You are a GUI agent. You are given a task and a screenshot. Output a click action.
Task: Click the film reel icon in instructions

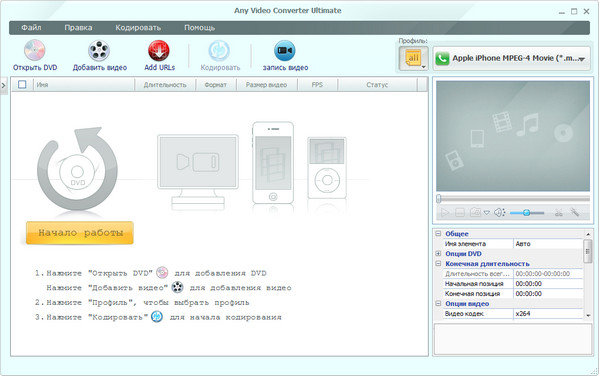tap(177, 287)
